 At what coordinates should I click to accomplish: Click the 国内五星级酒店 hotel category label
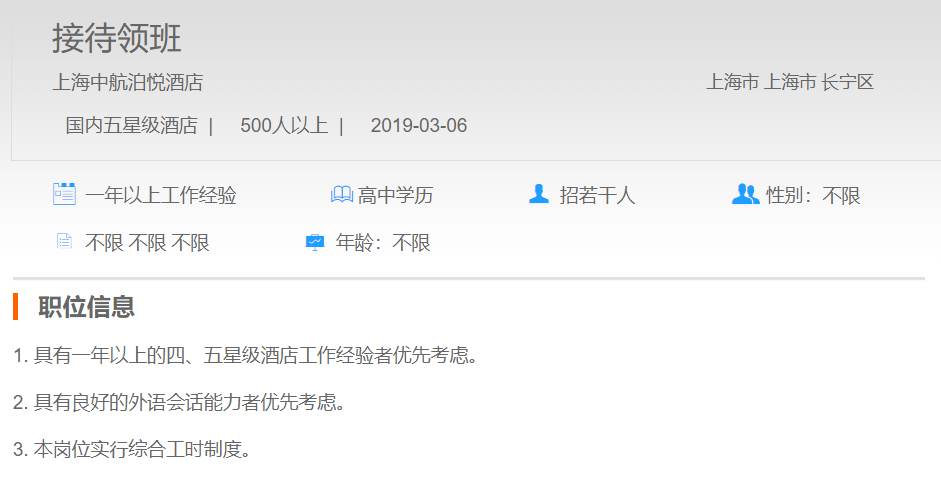(131, 126)
